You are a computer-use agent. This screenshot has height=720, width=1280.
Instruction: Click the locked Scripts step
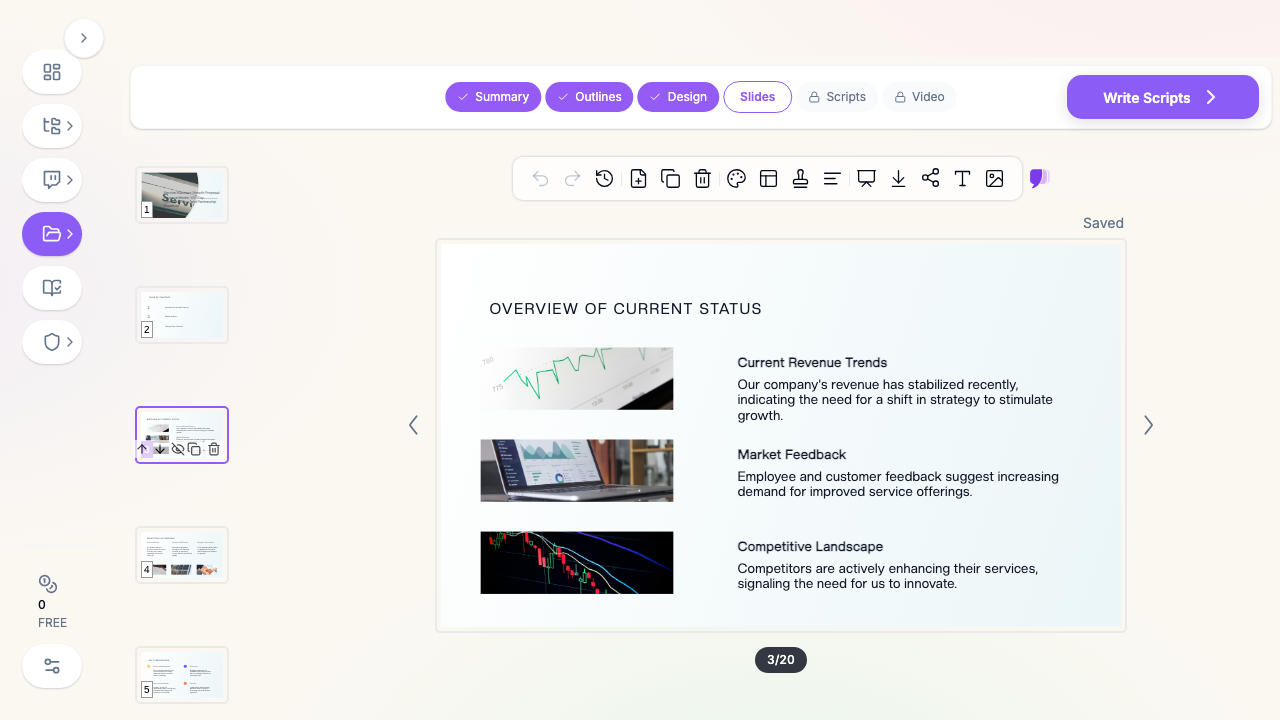click(837, 97)
